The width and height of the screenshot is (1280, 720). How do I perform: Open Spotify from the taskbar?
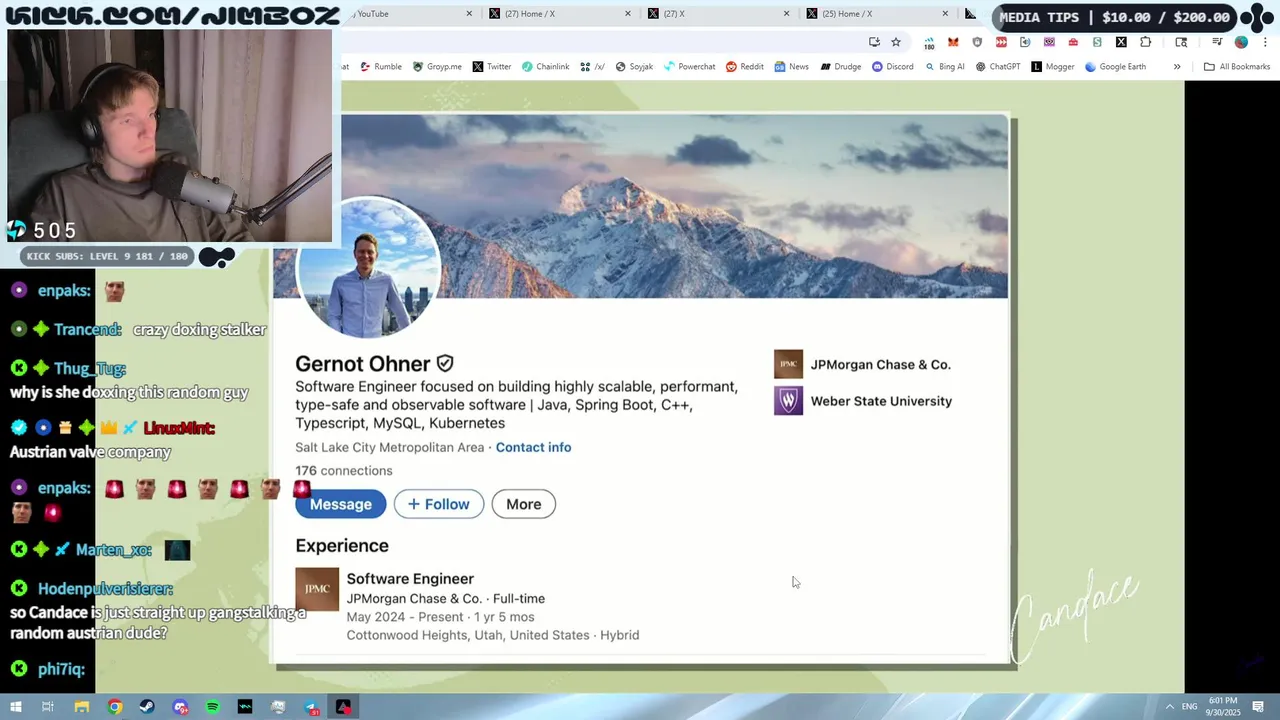pyautogui.click(x=213, y=707)
